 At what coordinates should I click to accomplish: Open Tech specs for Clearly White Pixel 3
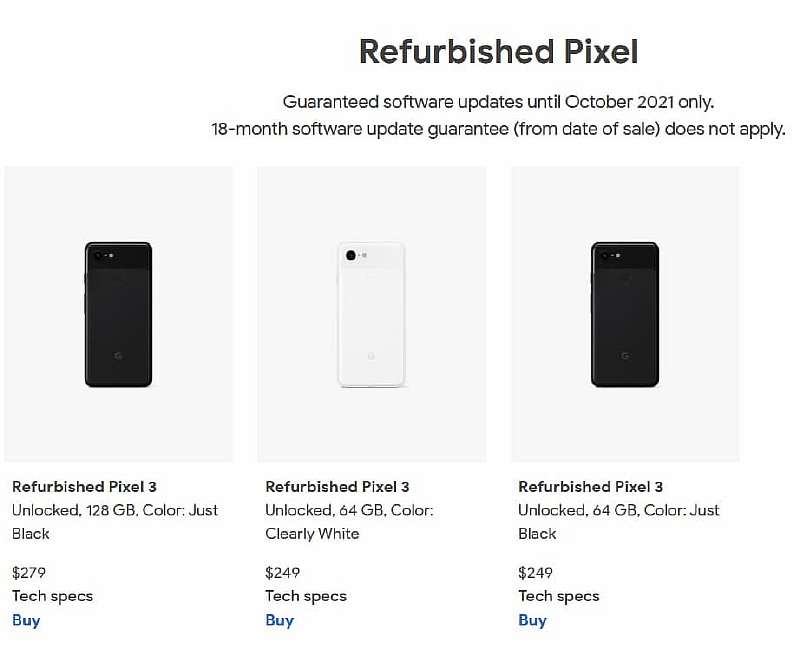[x=305, y=596]
